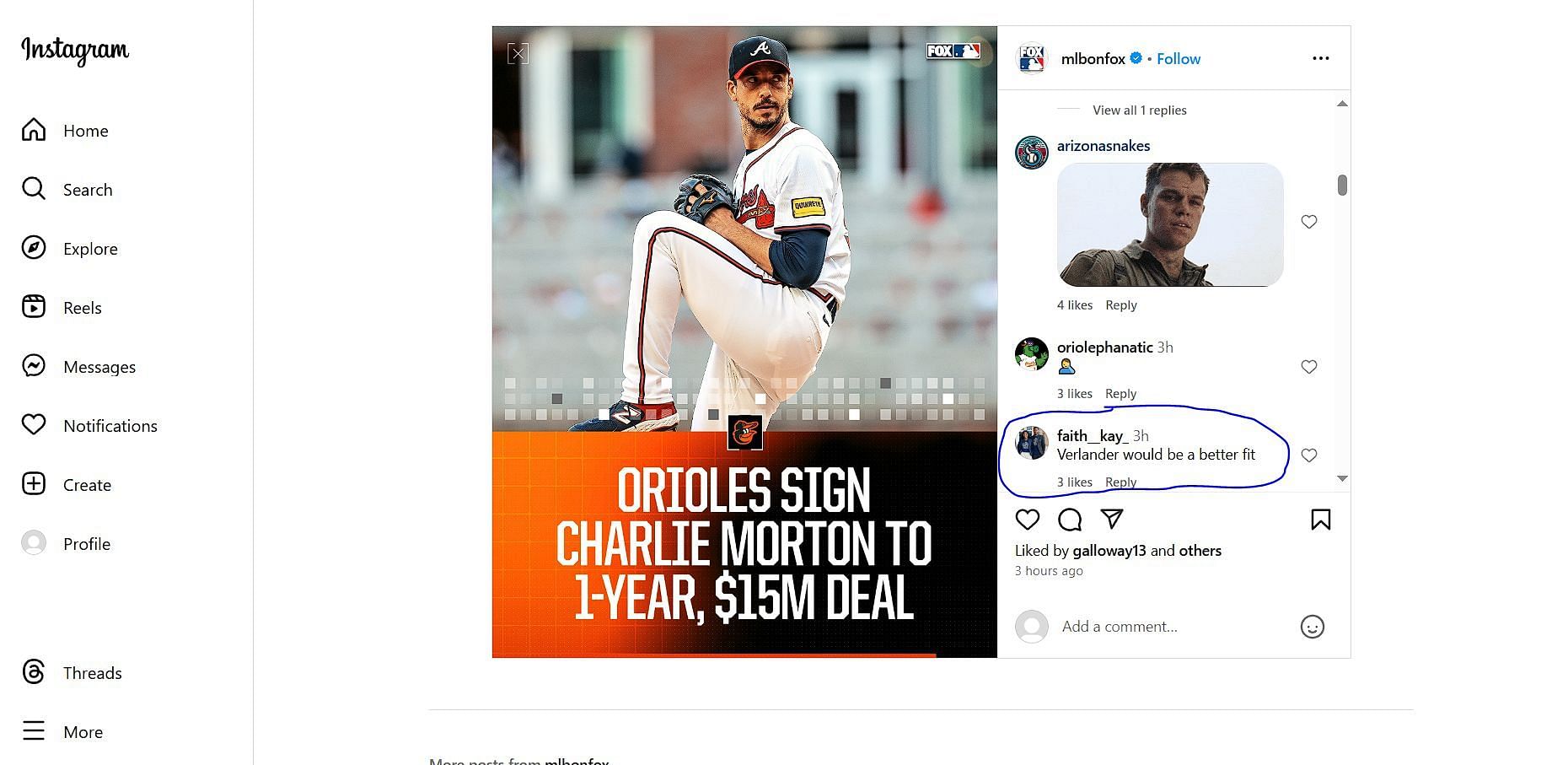The height and width of the screenshot is (765, 1568).
Task: Like the arizonasnakes comment
Action: tap(1308, 222)
